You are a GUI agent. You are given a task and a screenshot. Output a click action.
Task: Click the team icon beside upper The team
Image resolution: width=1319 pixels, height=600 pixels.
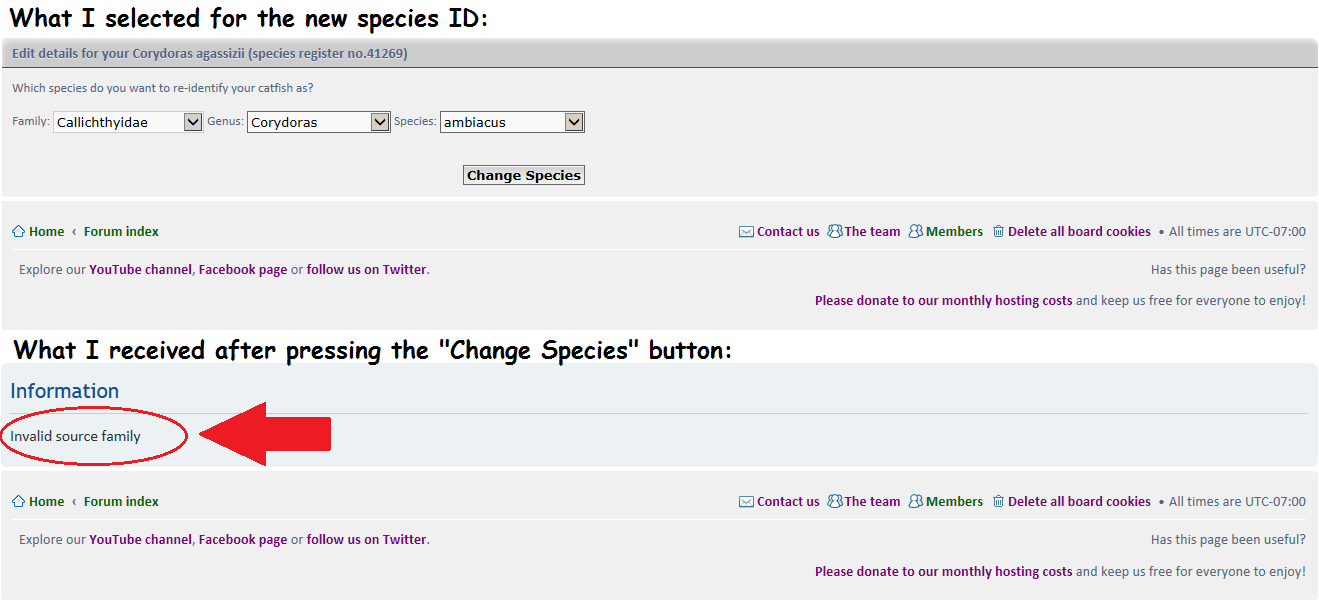point(835,231)
